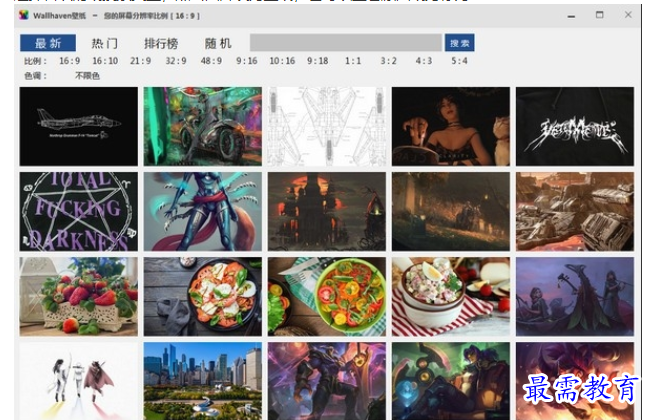Open the three caped figures wallpaper
This screenshot has width=647, height=420.
click(x=78, y=381)
